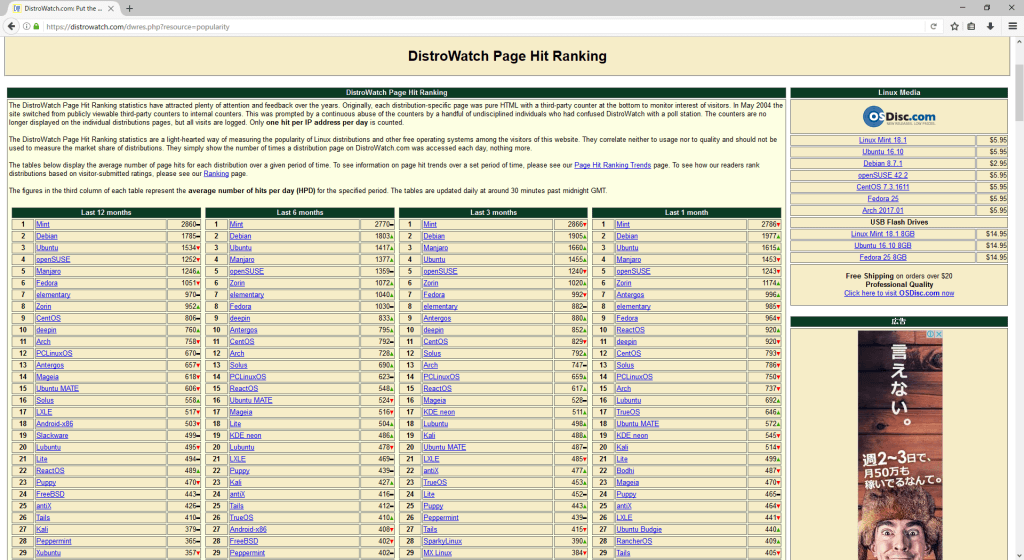Show bookmarks via the clipboard icon
Screen dimensions: 1024x560
coord(971,27)
